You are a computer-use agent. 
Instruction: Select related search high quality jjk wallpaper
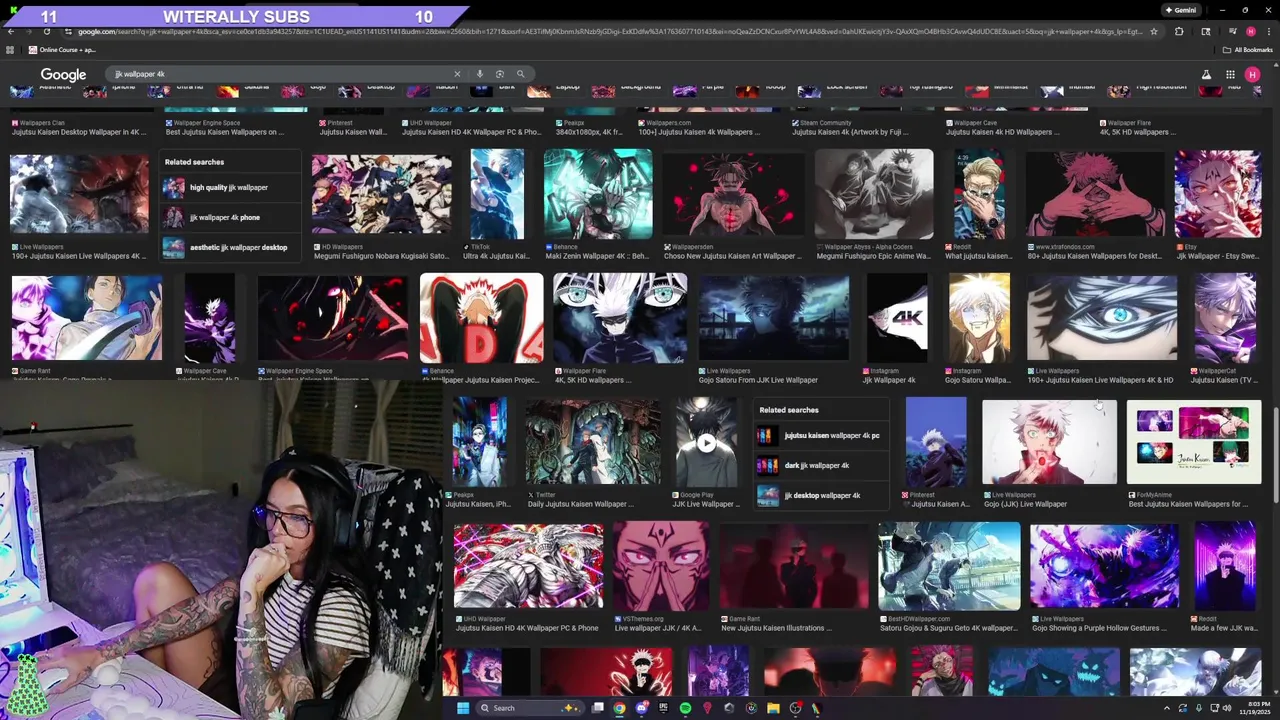[230, 187]
